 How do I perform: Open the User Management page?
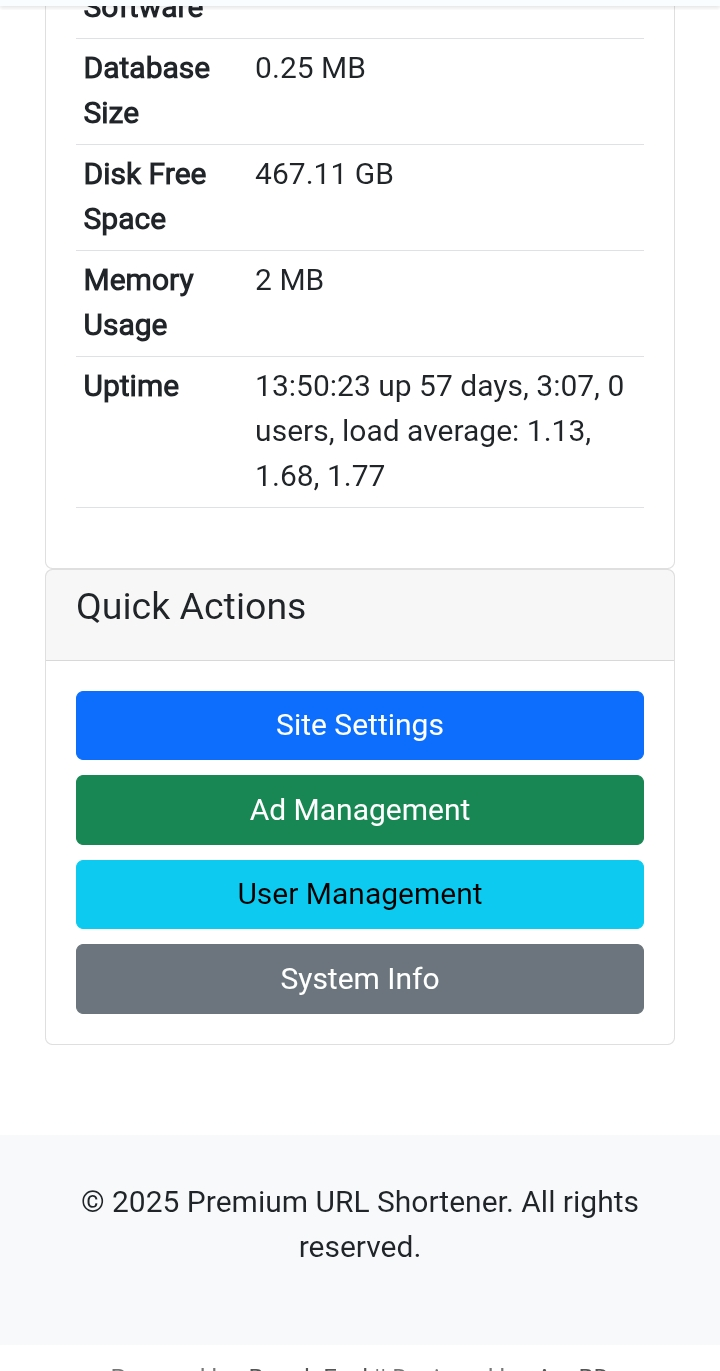360,894
